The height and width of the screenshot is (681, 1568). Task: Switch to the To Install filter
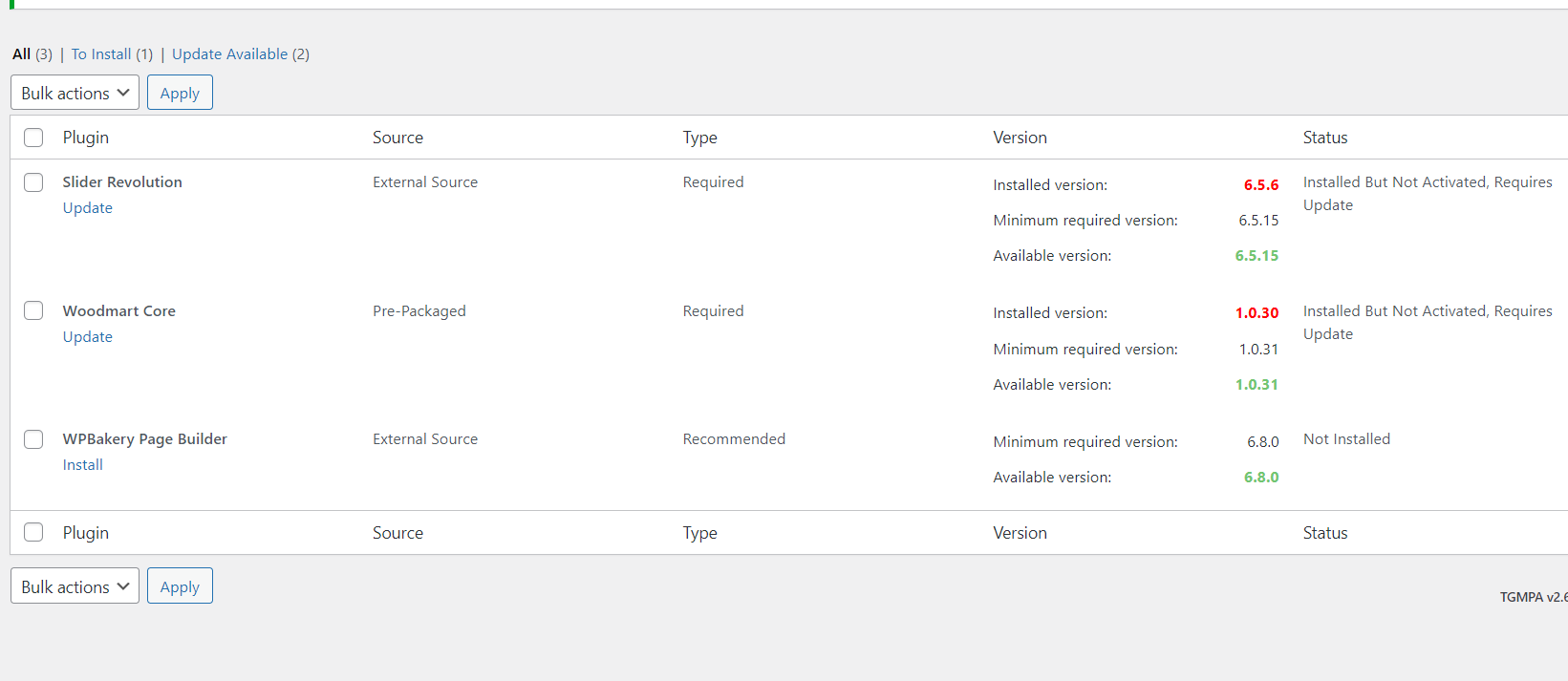pyautogui.click(x=101, y=54)
